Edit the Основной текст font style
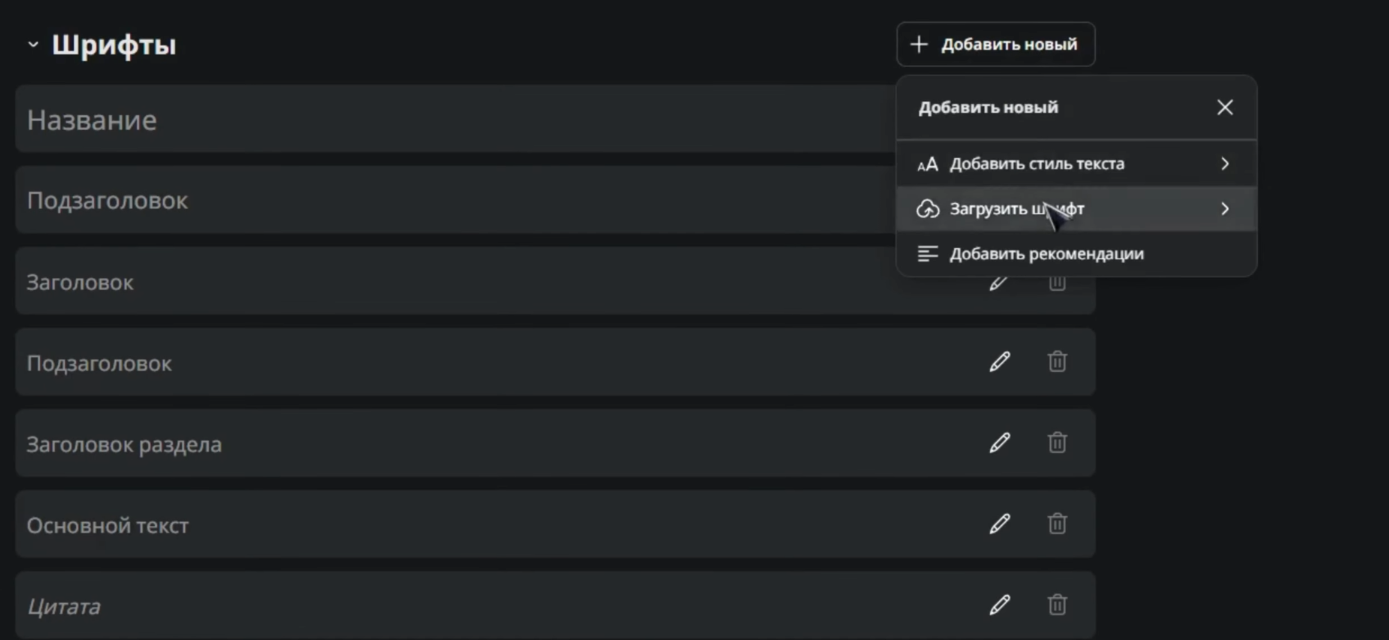 999,524
